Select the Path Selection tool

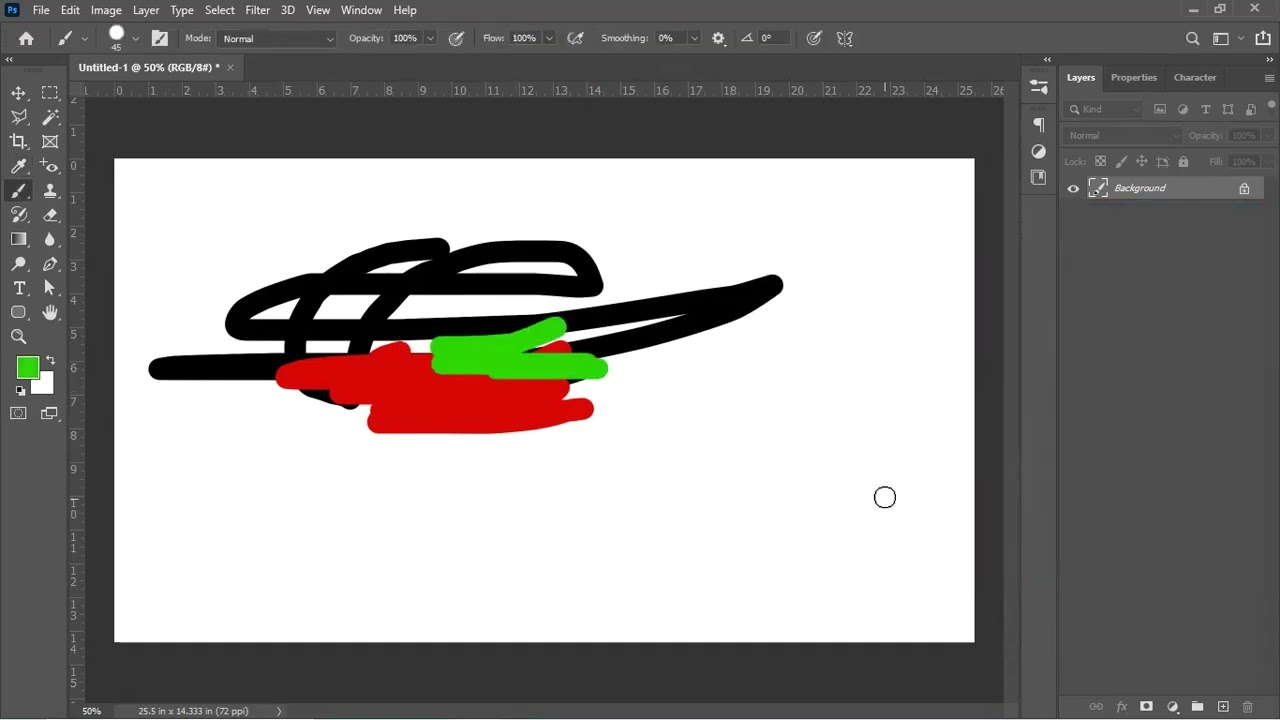coord(50,288)
